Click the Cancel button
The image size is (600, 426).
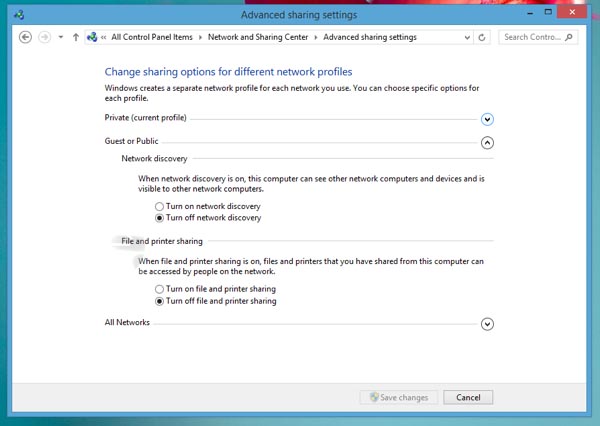[468, 397]
